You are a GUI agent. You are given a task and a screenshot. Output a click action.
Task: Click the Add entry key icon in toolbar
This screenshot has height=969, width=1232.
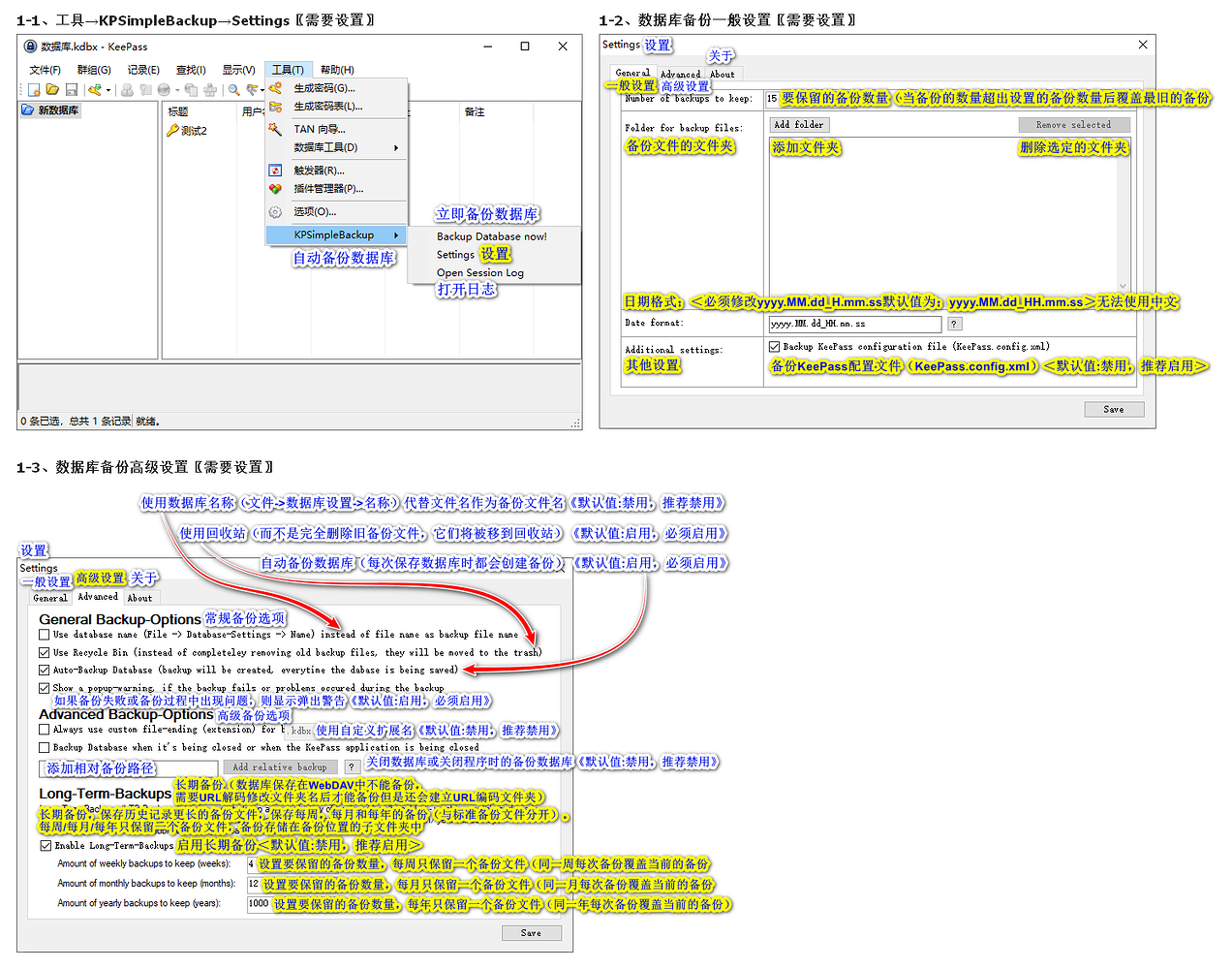point(94,90)
